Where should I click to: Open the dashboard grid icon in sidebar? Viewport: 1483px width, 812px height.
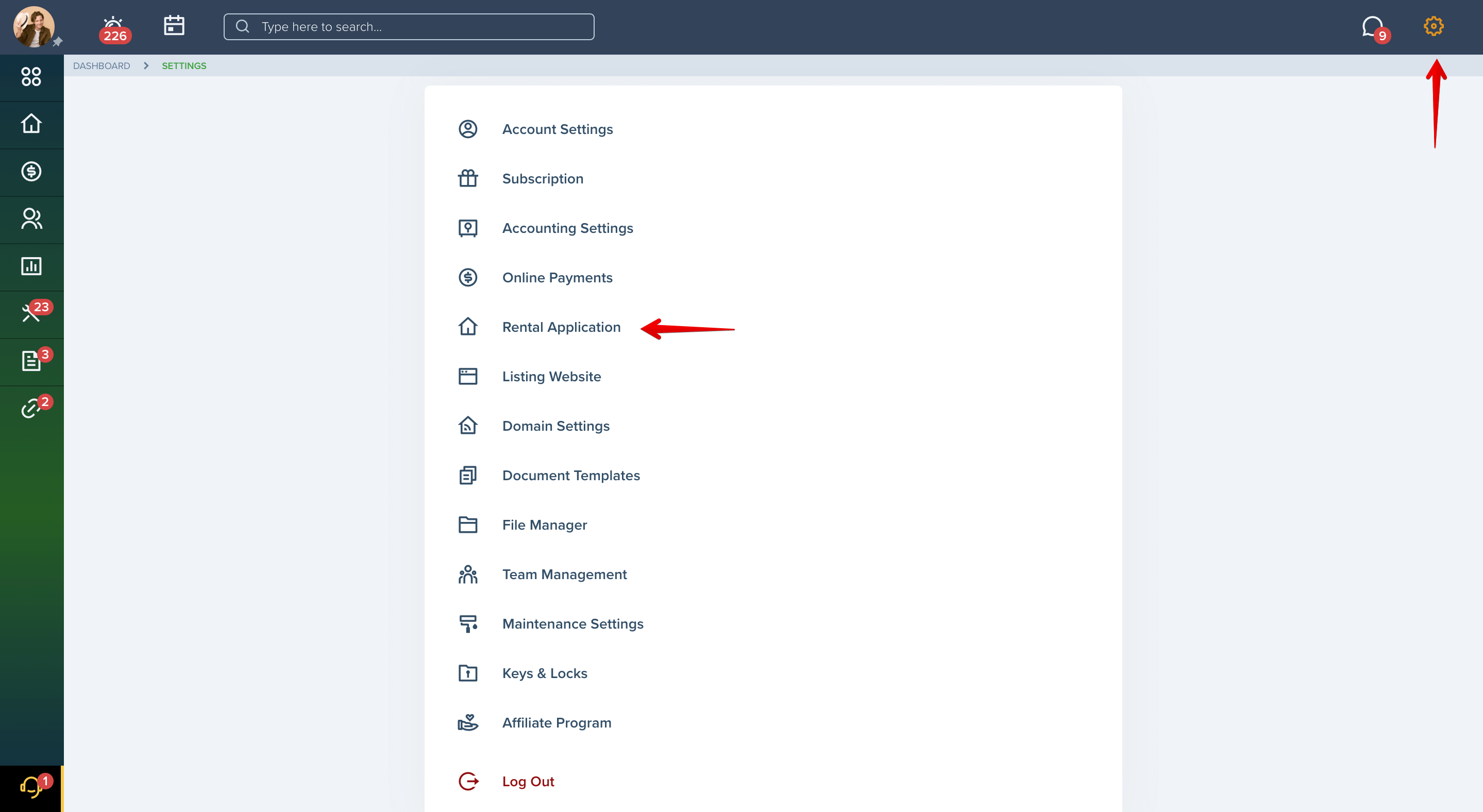point(31,77)
